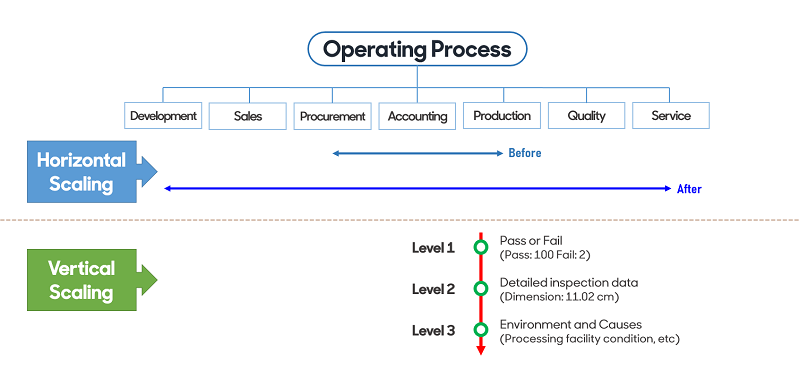
Task: Click the Service box
Action: 671,116
